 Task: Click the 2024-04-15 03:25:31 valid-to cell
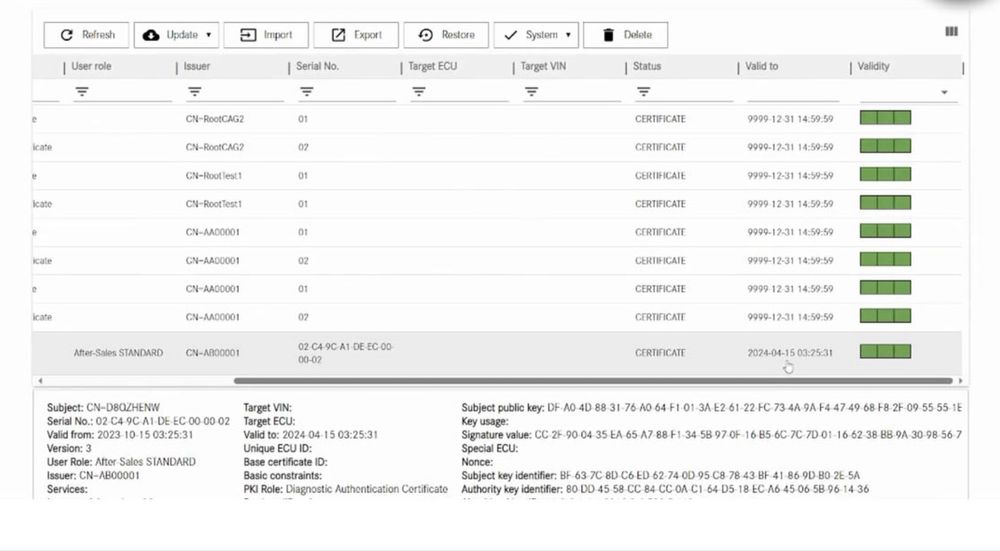coord(790,353)
